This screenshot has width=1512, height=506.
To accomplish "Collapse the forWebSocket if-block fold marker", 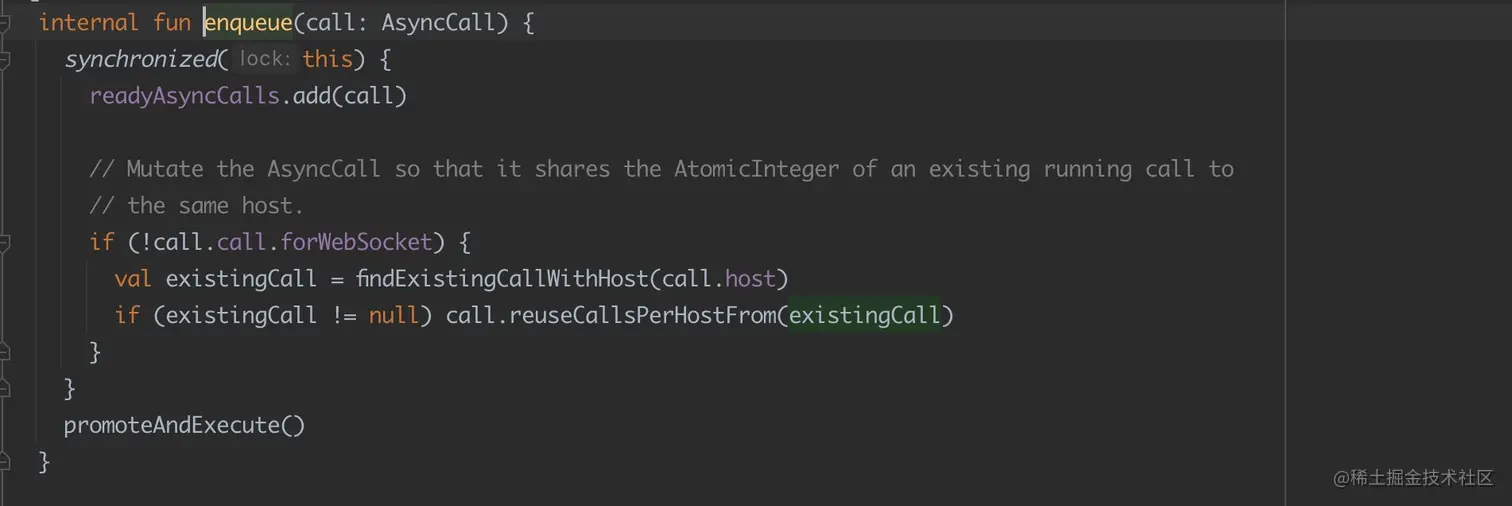I will 5,242.
